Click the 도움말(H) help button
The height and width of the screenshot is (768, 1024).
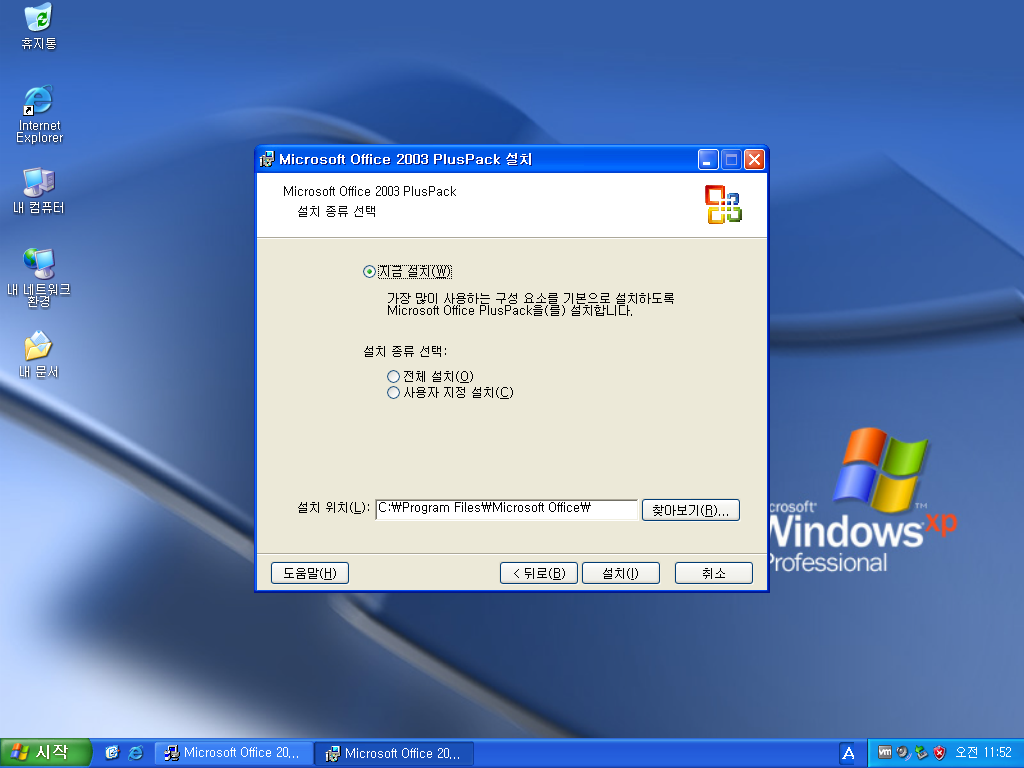[310, 573]
